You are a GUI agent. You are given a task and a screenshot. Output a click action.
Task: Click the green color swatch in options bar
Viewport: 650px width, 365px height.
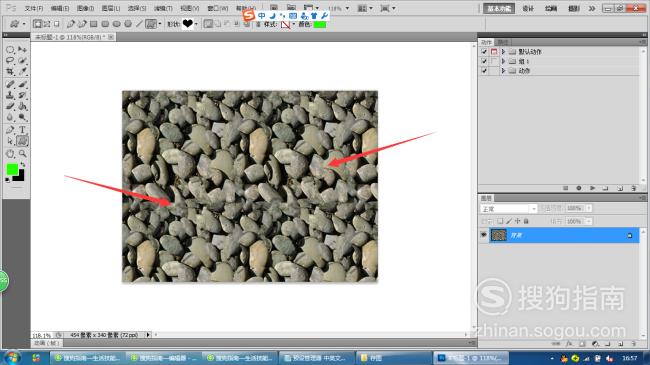(x=320, y=24)
